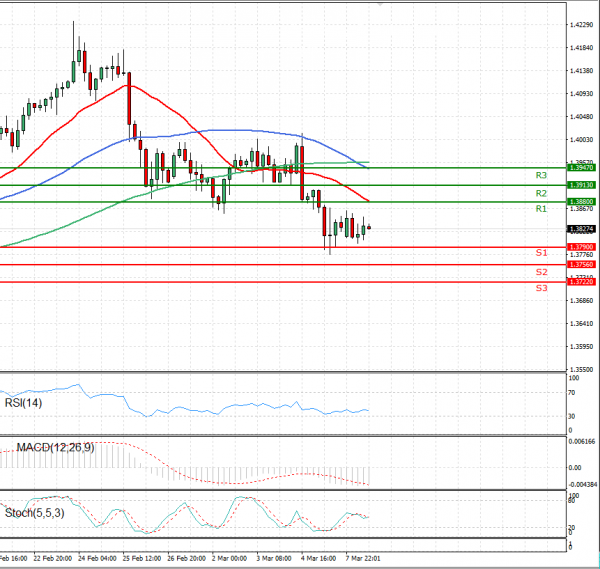Select the S2 support label
This screenshot has width=600, height=569.
pyautogui.click(x=541, y=272)
